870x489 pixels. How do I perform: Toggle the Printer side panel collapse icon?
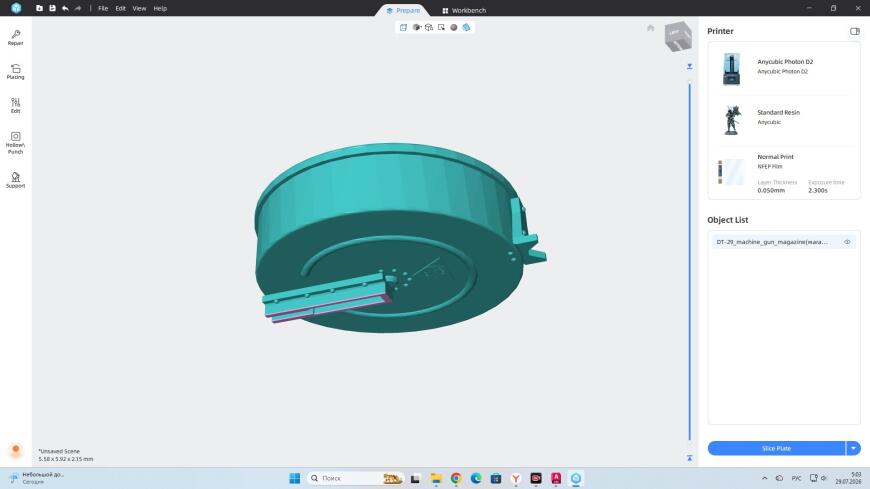tap(854, 31)
